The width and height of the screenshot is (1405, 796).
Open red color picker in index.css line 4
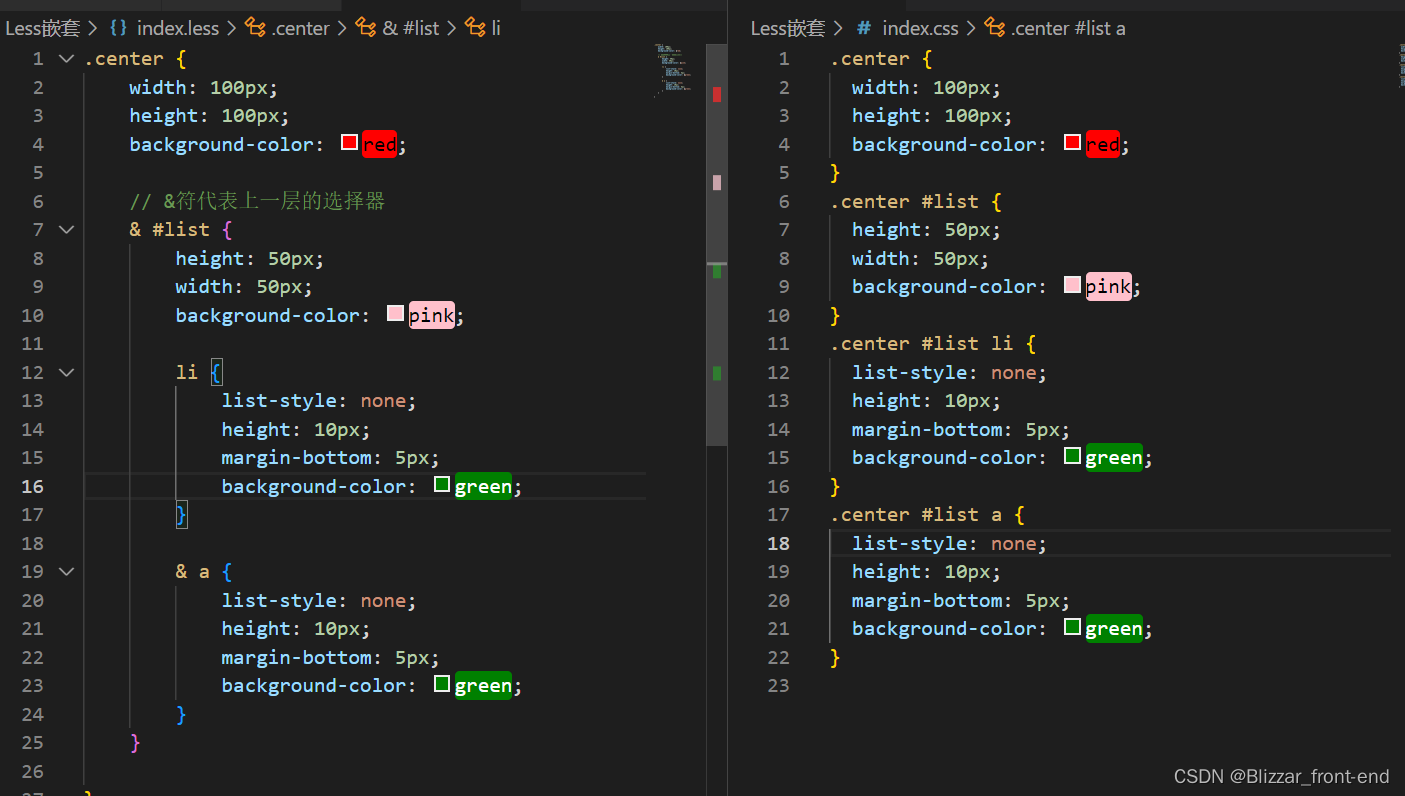[1072, 143]
